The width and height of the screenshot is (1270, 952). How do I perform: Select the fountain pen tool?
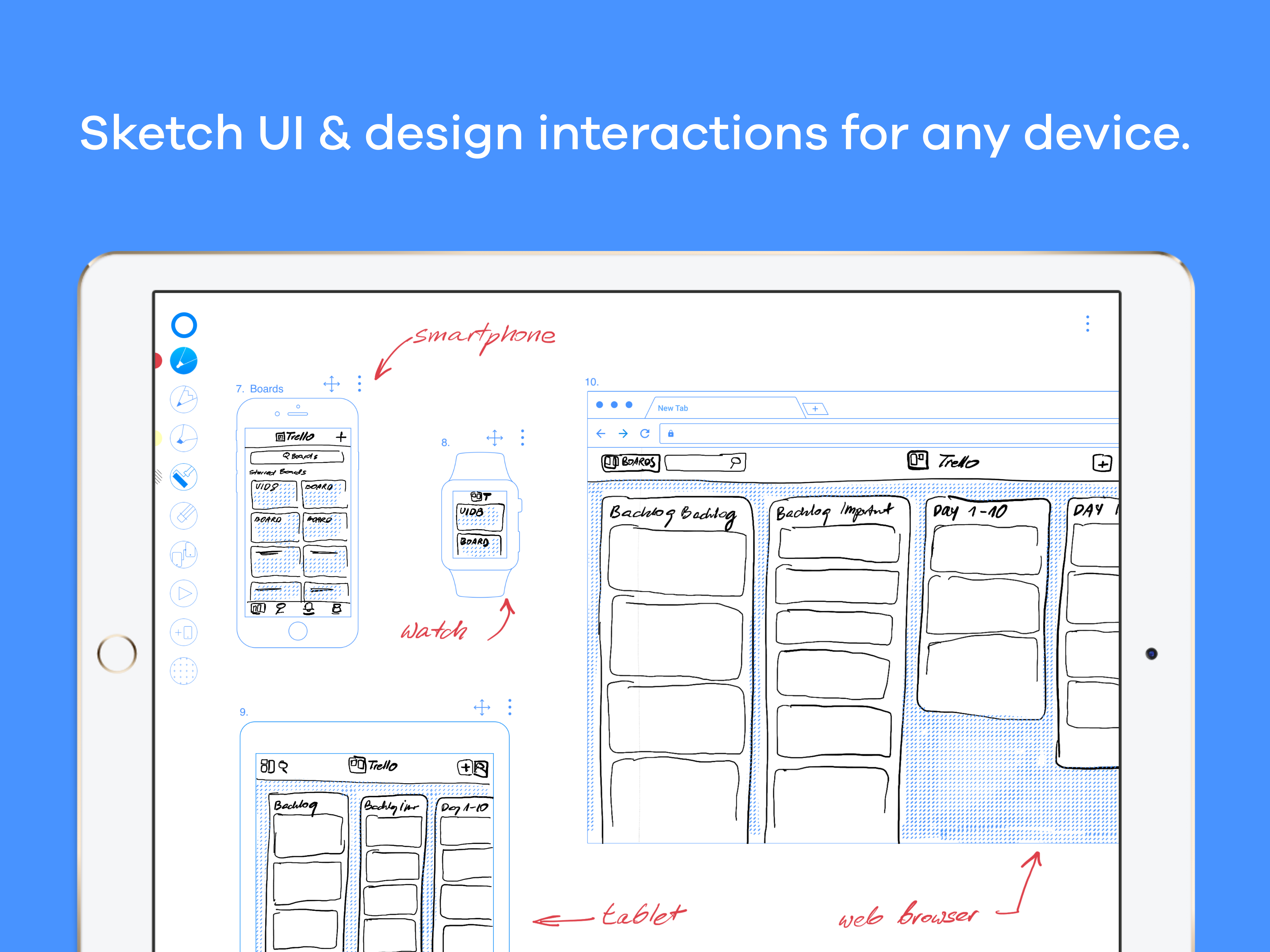tap(184, 360)
